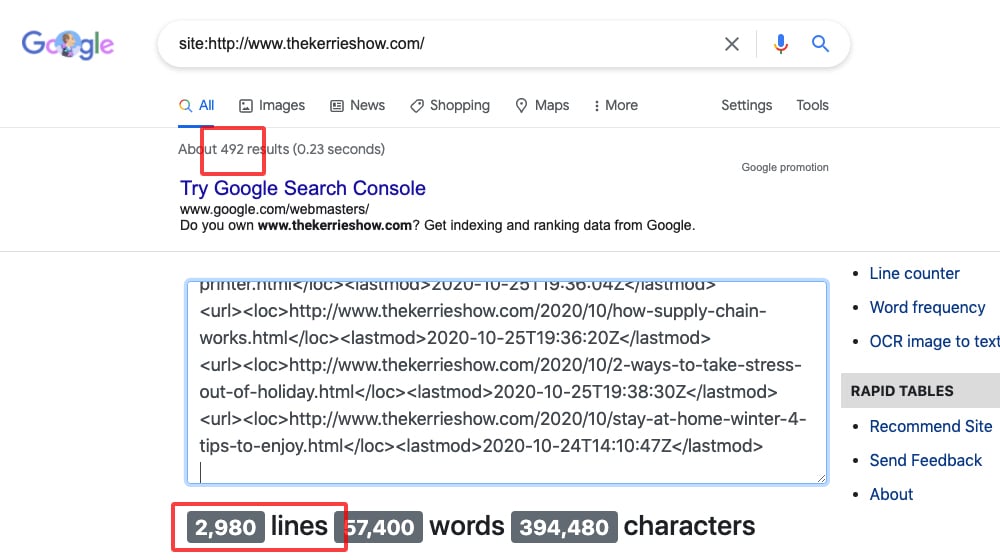
Task: Switch to the News tab
Action: (x=358, y=105)
